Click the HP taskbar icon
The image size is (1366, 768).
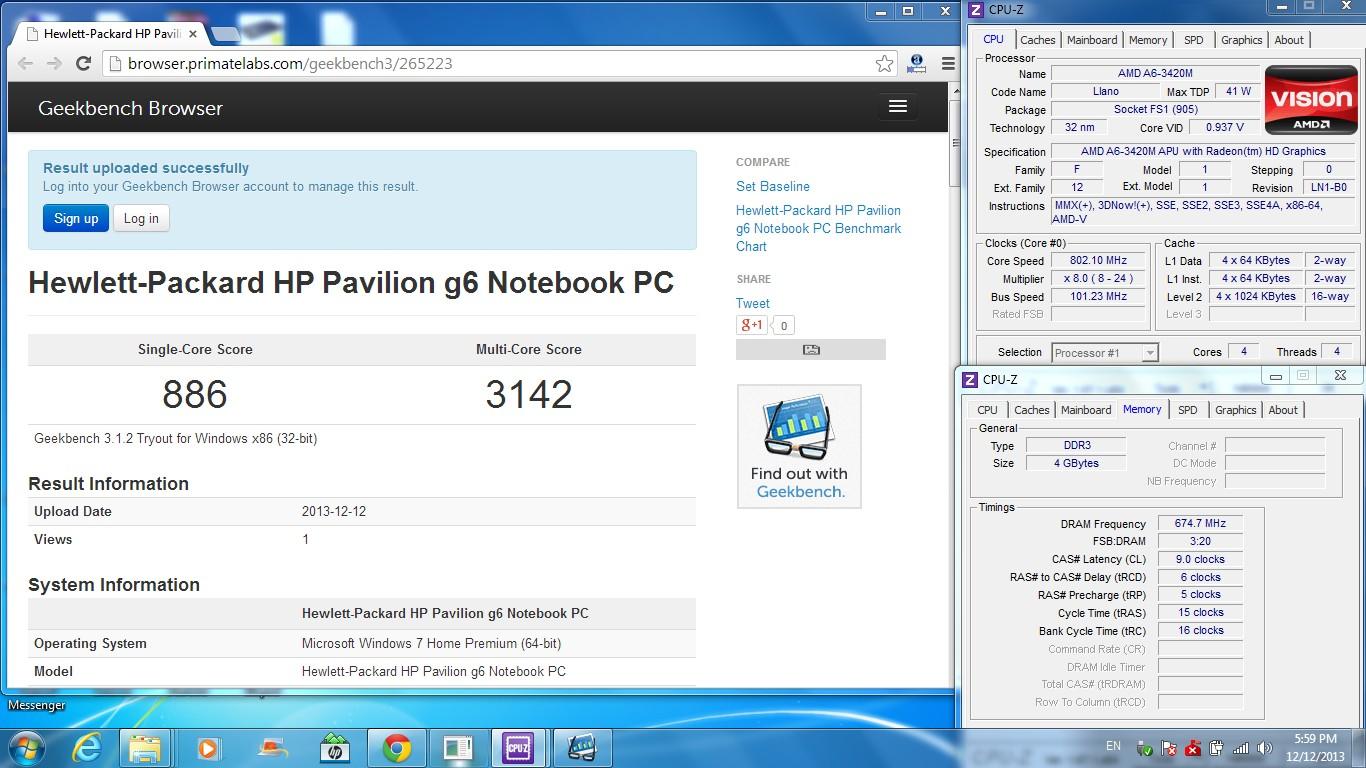click(334, 748)
